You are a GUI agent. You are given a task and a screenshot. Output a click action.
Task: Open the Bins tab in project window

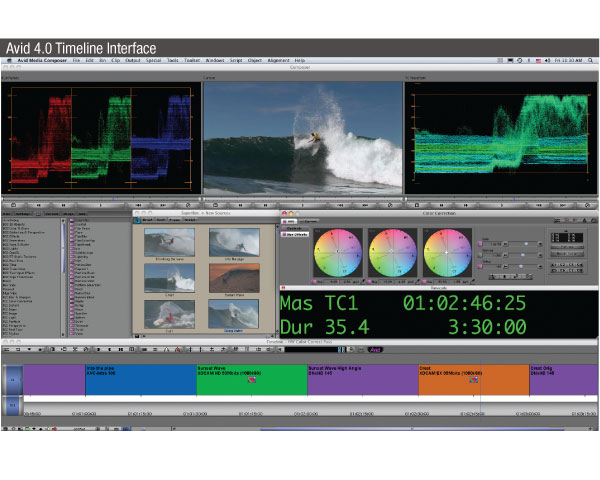(x=7, y=214)
